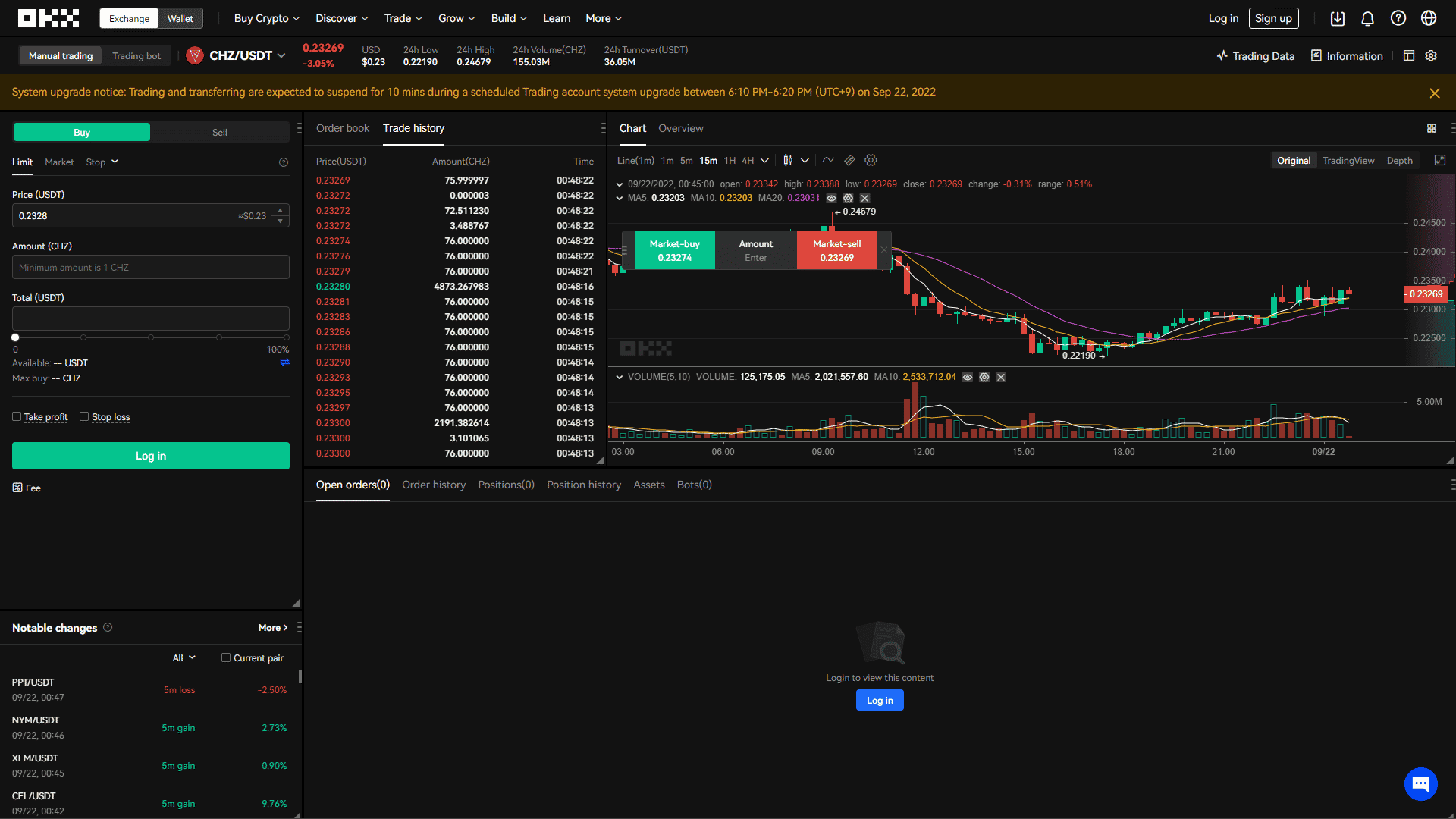
Task: Toggle MA indicator visibility eye
Action: tap(831, 198)
